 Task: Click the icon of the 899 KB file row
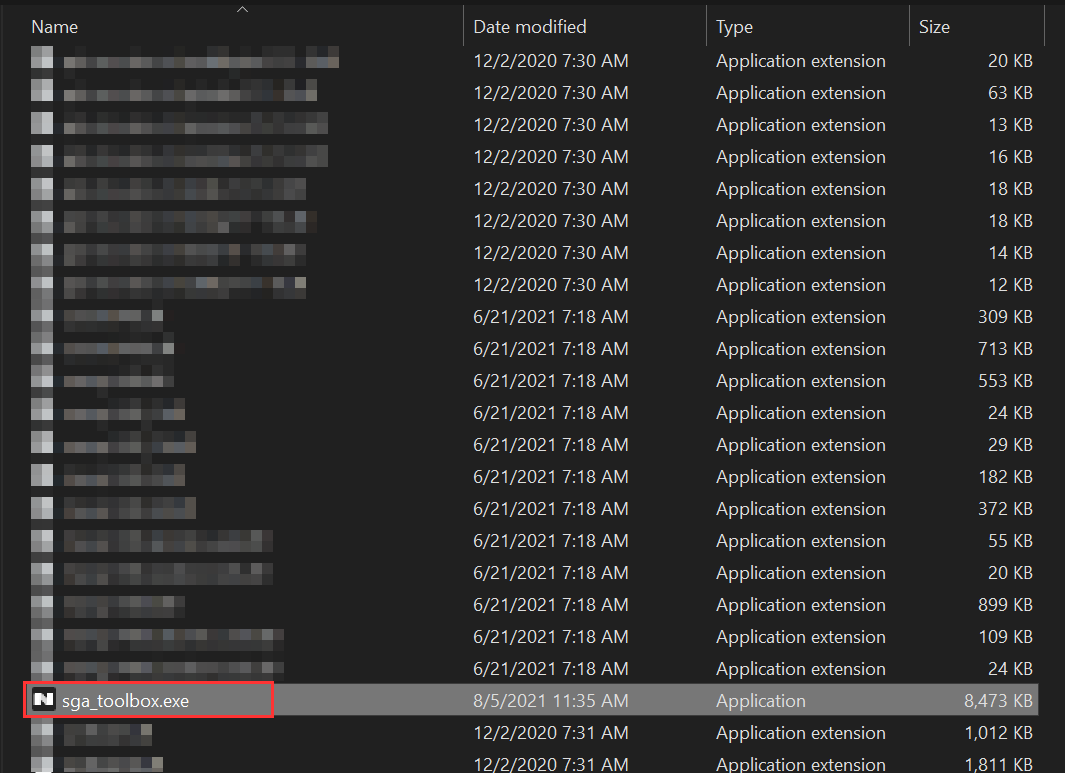coord(41,604)
